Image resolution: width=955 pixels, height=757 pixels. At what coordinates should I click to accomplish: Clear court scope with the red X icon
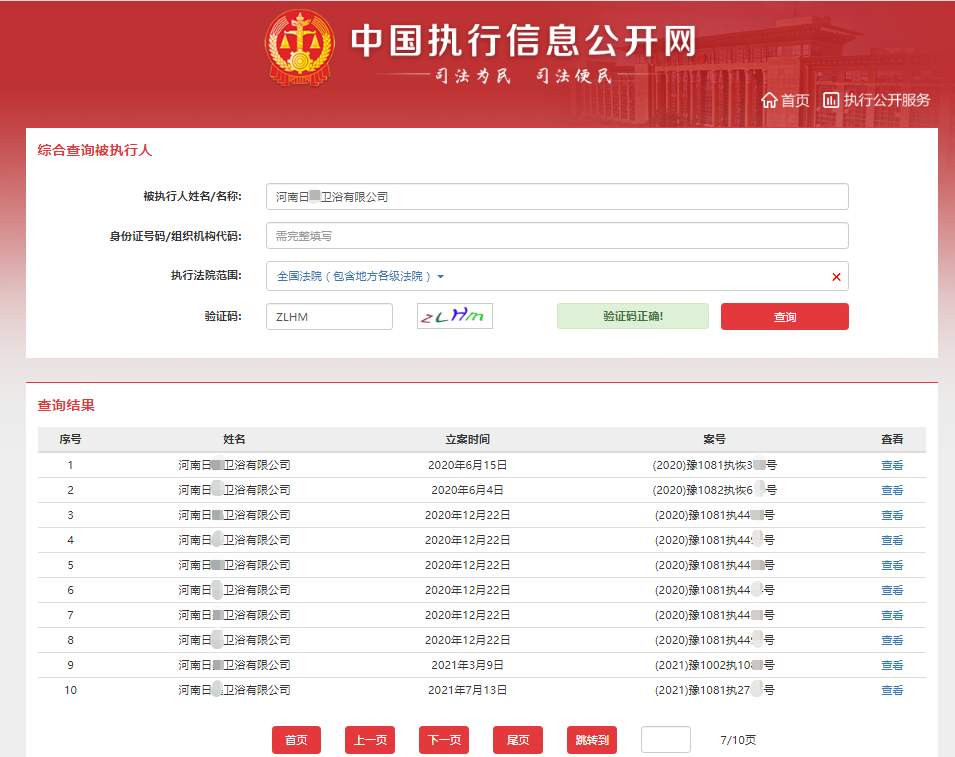(836, 276)
